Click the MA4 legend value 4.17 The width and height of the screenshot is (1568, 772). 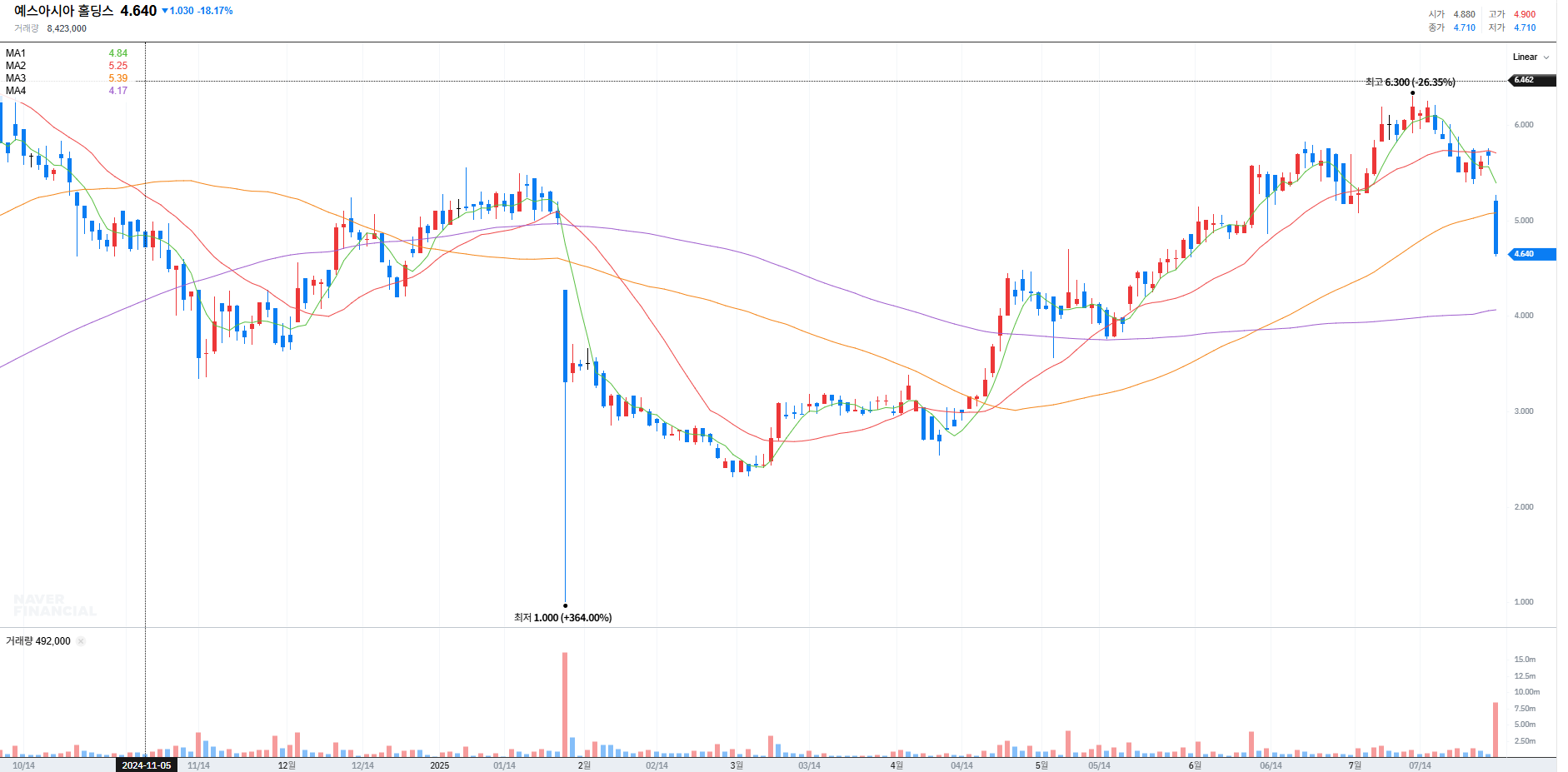117,91
